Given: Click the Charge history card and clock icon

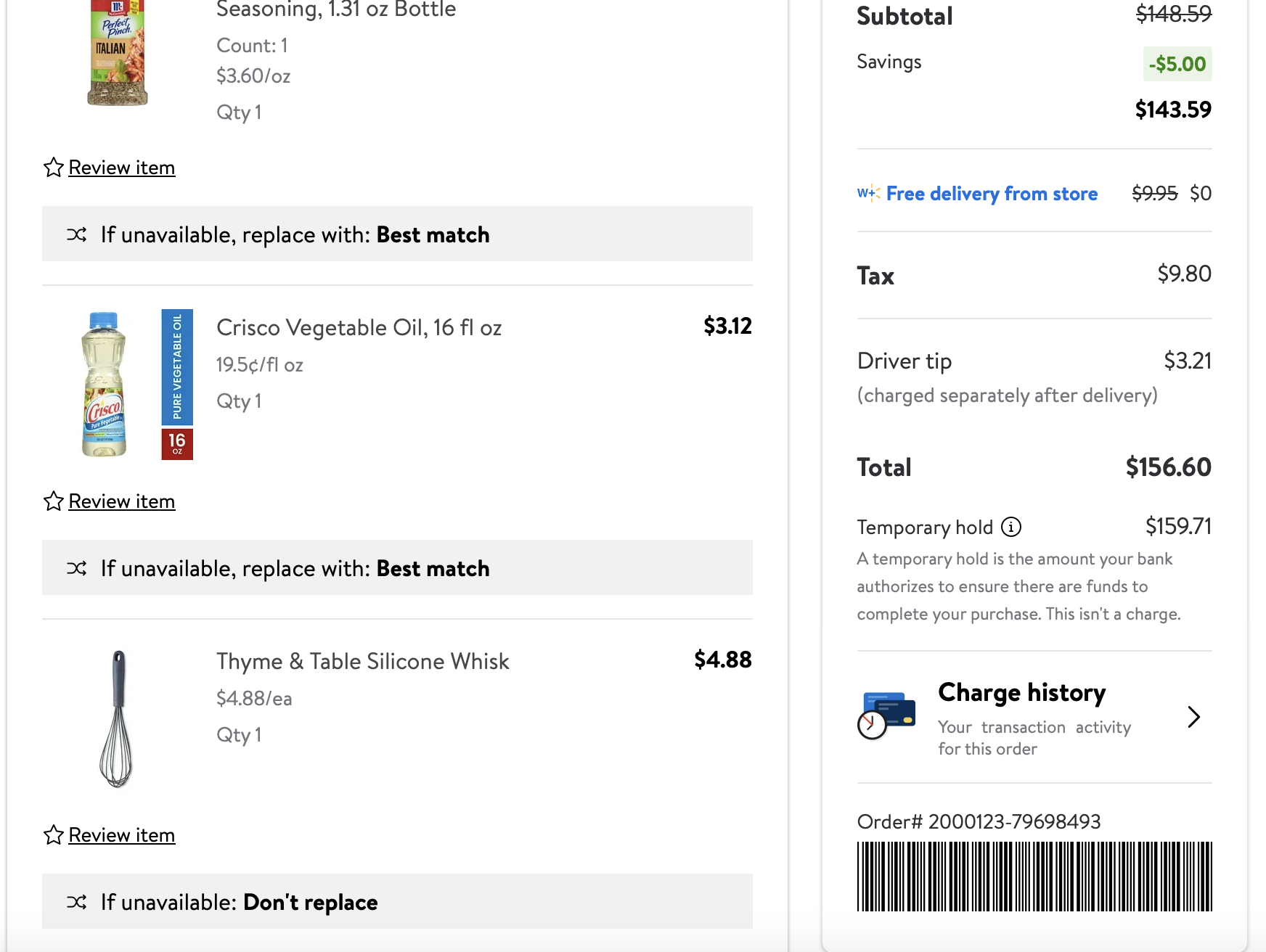Looking at the screenshot, I should [886, 715].
